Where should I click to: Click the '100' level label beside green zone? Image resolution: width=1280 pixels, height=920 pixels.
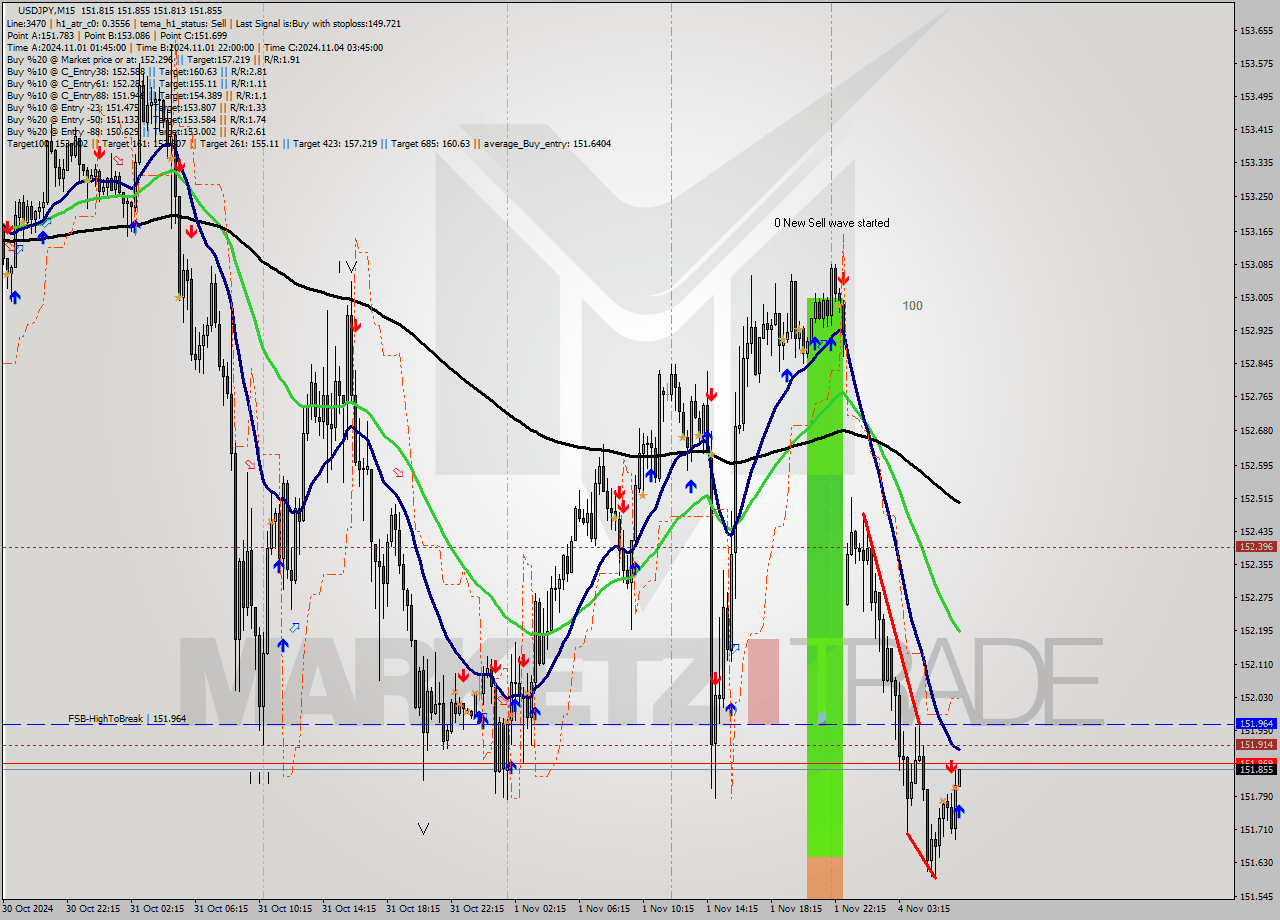[912, 306]
